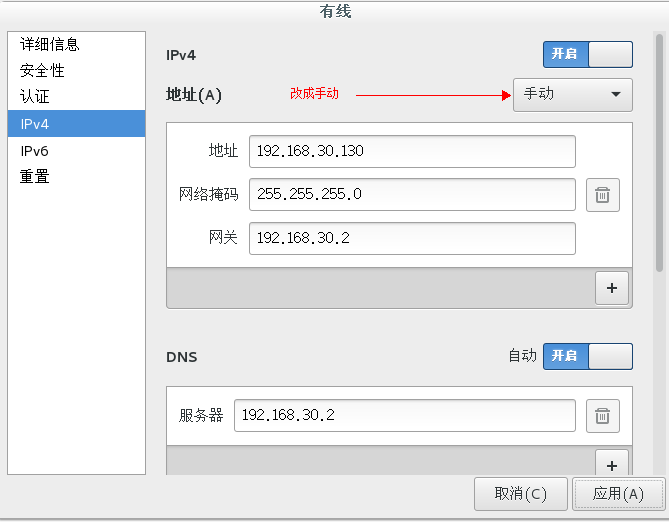This screenshot has width=669, height=524.
Task: Click the 网关 input field
Action: click(x=412, y=238)
